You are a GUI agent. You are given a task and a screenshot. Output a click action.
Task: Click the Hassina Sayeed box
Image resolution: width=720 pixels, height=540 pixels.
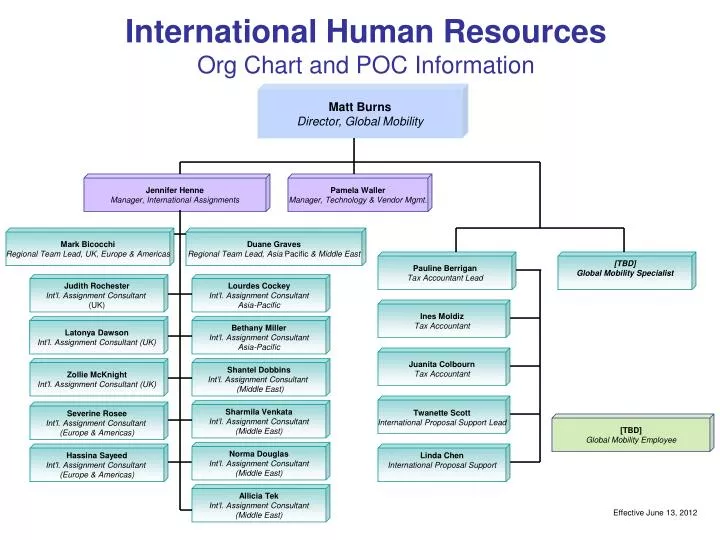coord(99,463)
